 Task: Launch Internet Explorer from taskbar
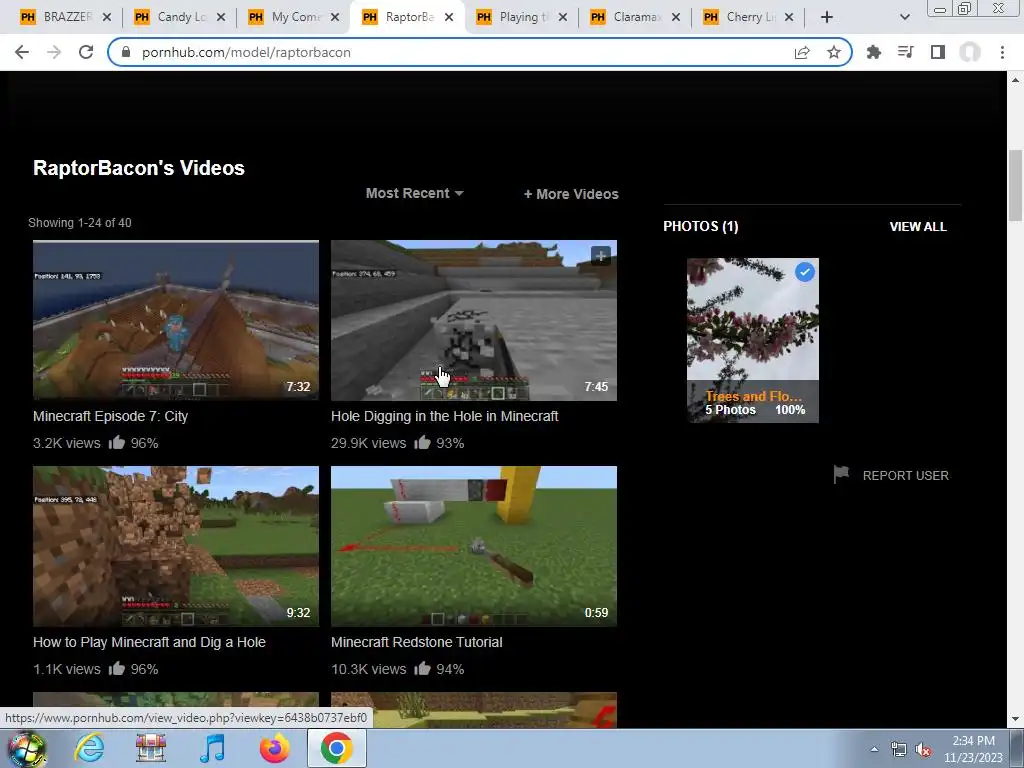click(x=89, y=748)
